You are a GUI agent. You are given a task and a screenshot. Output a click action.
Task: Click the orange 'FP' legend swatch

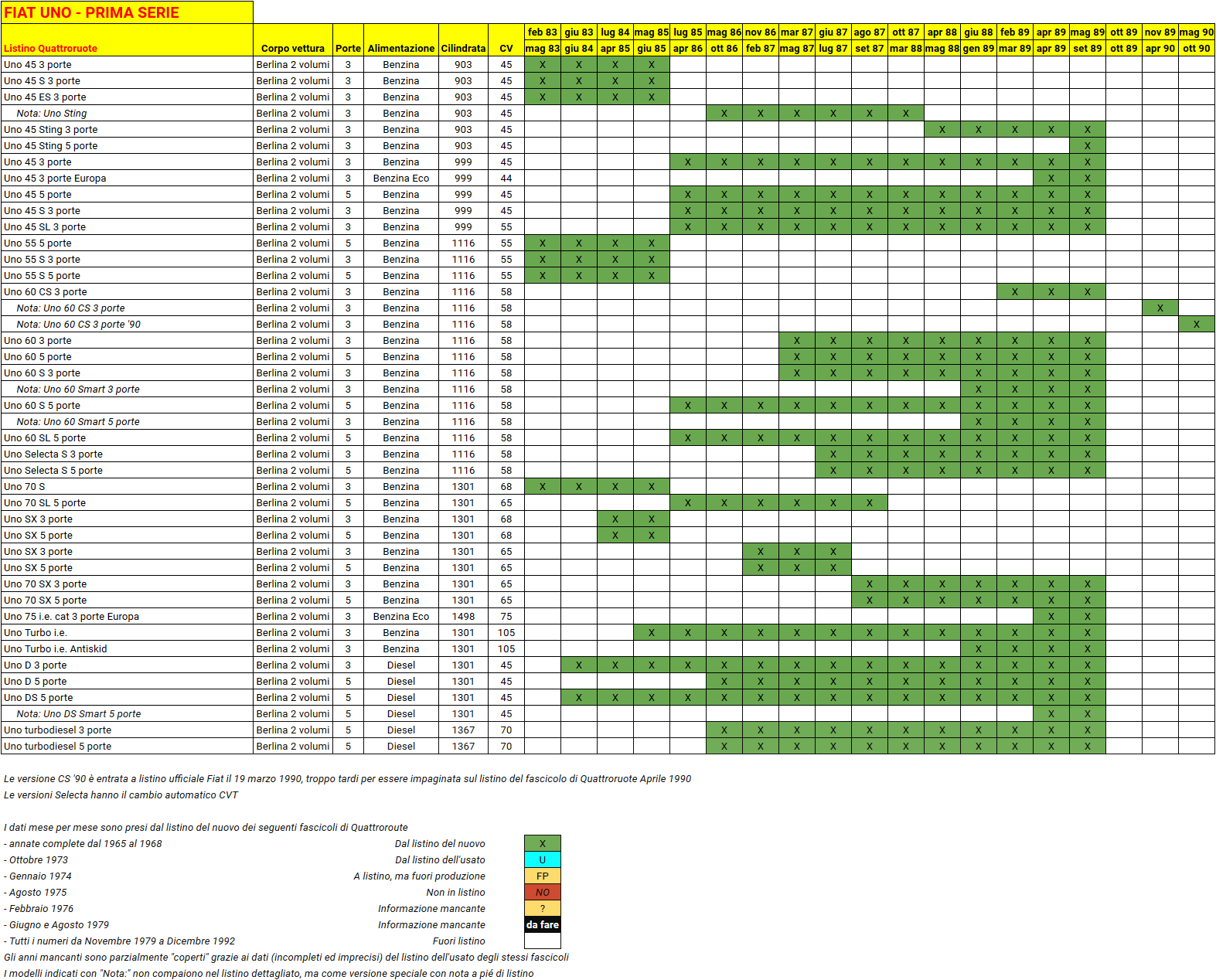coord(543,876)
